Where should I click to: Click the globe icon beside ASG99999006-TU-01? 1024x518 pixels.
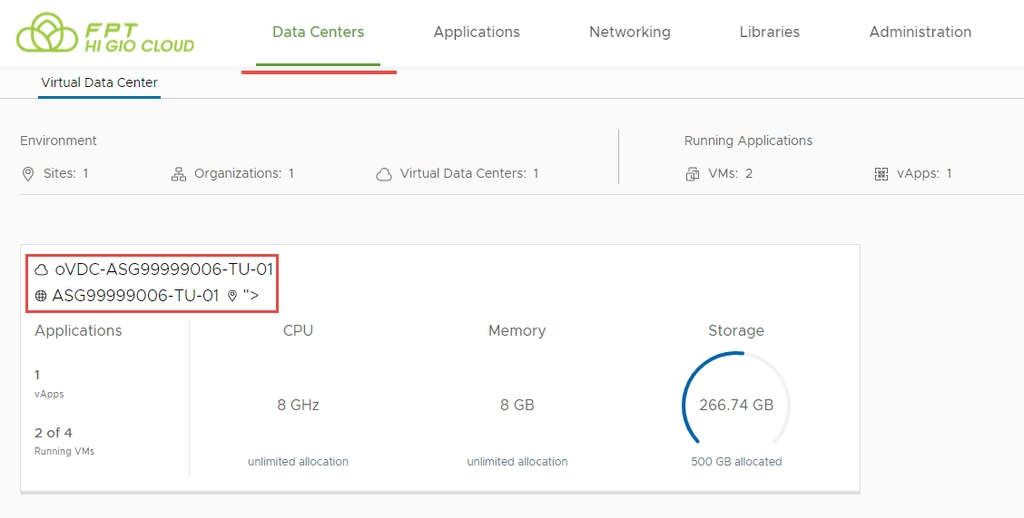(41, 296)
